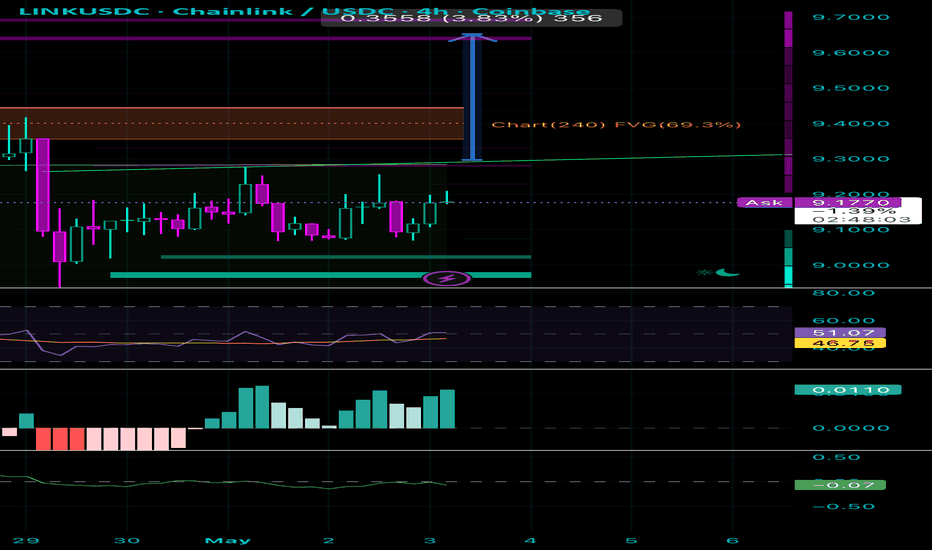
Task: Select the large magenta bearish candle
Action: 43,185
